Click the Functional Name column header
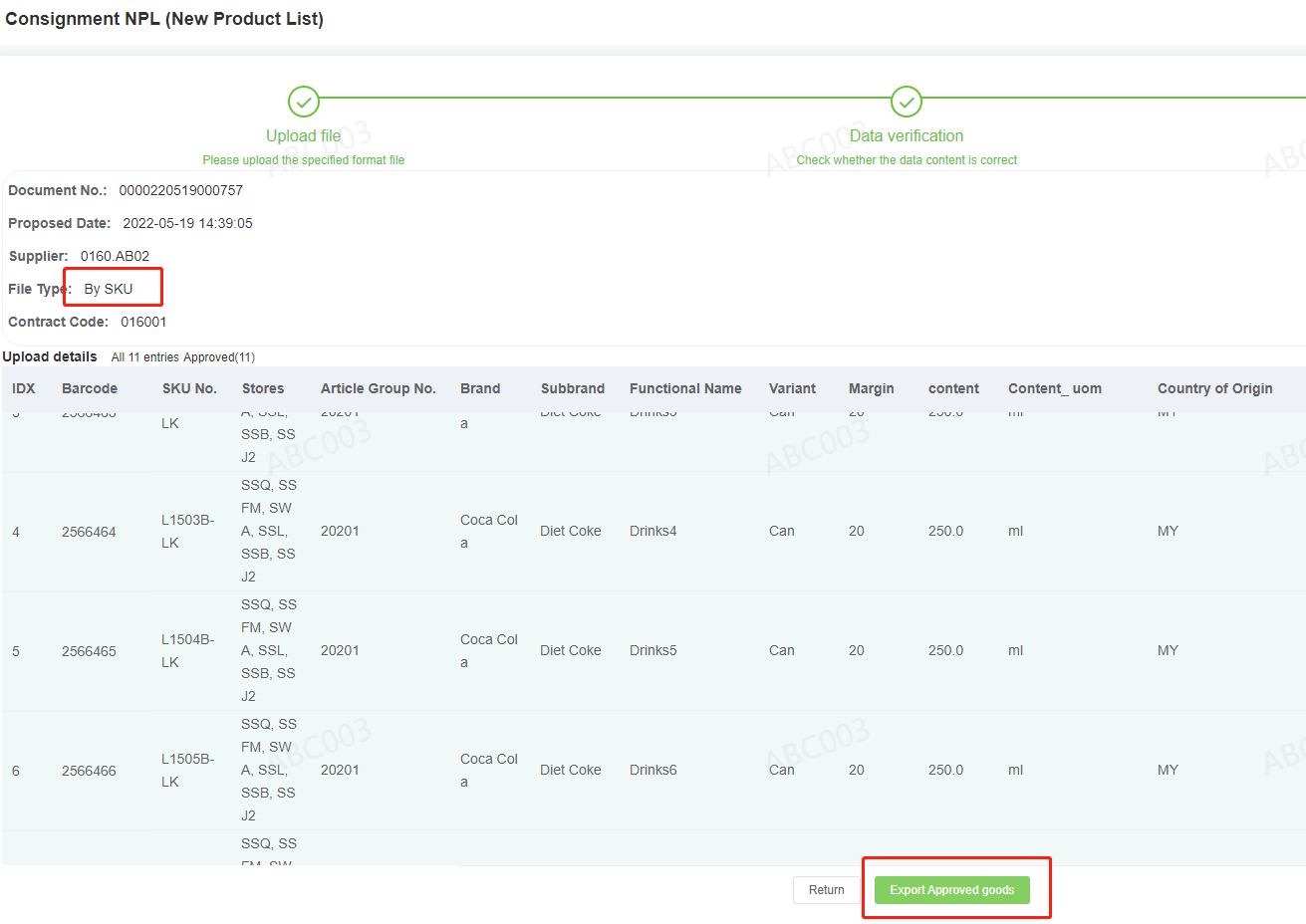 click(x=685, y=388)
